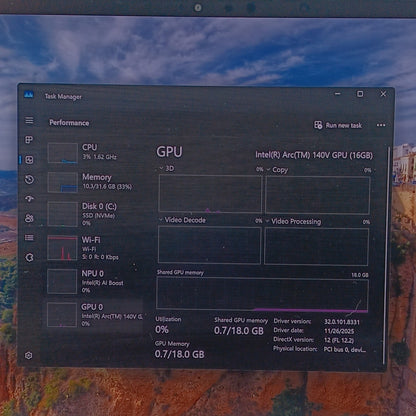Image resolution: width=416 pixels, height=416 pixels.
Task: Click the Shared GPU memory graph
Action: (x=262, y=295)
